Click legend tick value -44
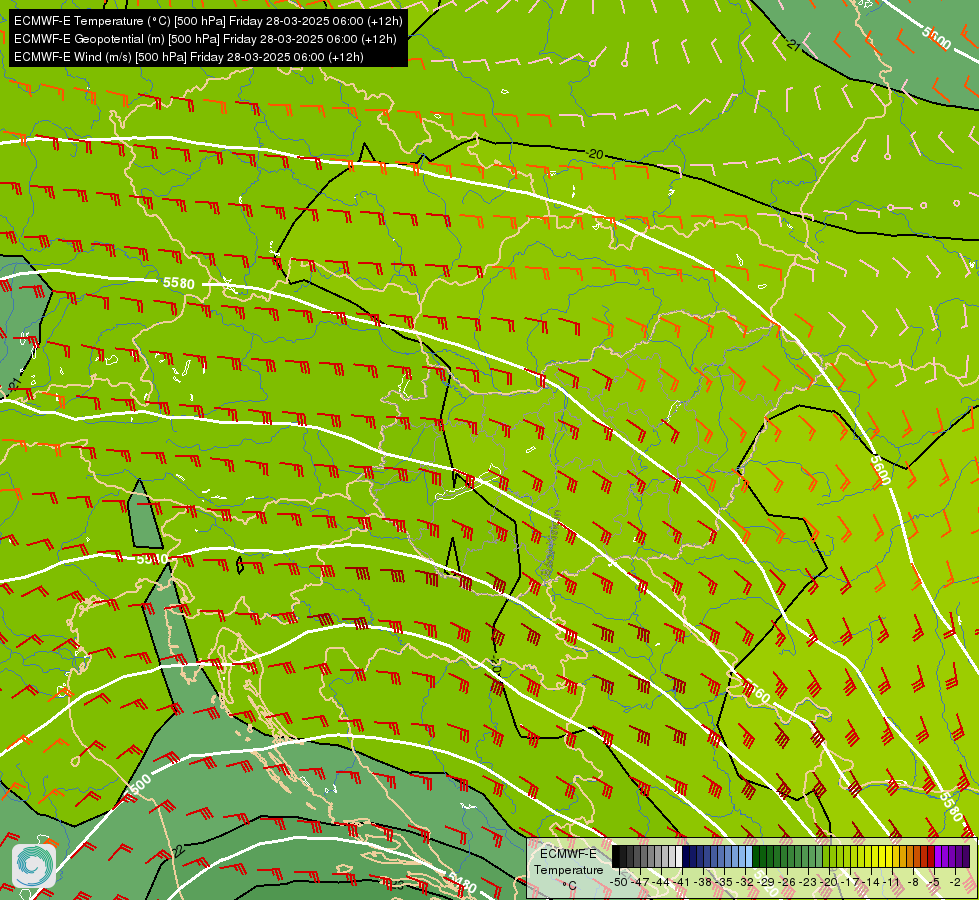The width and height of the screenshot is (979, 900). pos(661,882)
